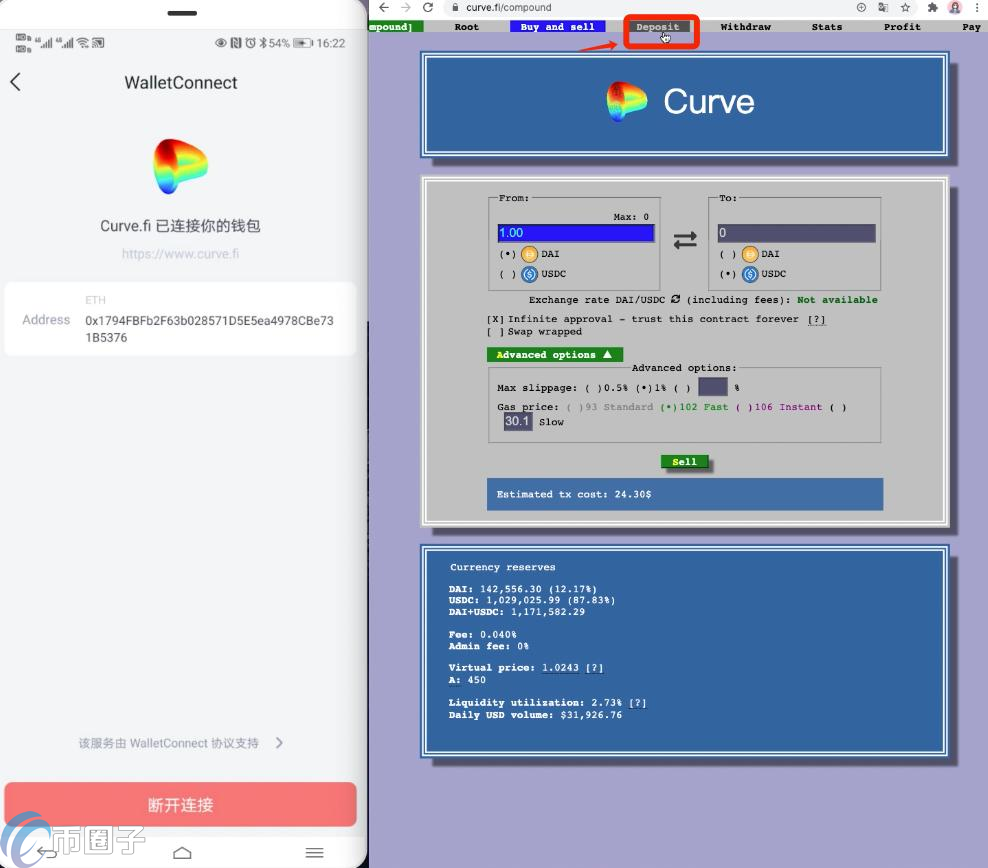Click the site lock icon in address bar
Screen dimensions: 988x868
455,8
